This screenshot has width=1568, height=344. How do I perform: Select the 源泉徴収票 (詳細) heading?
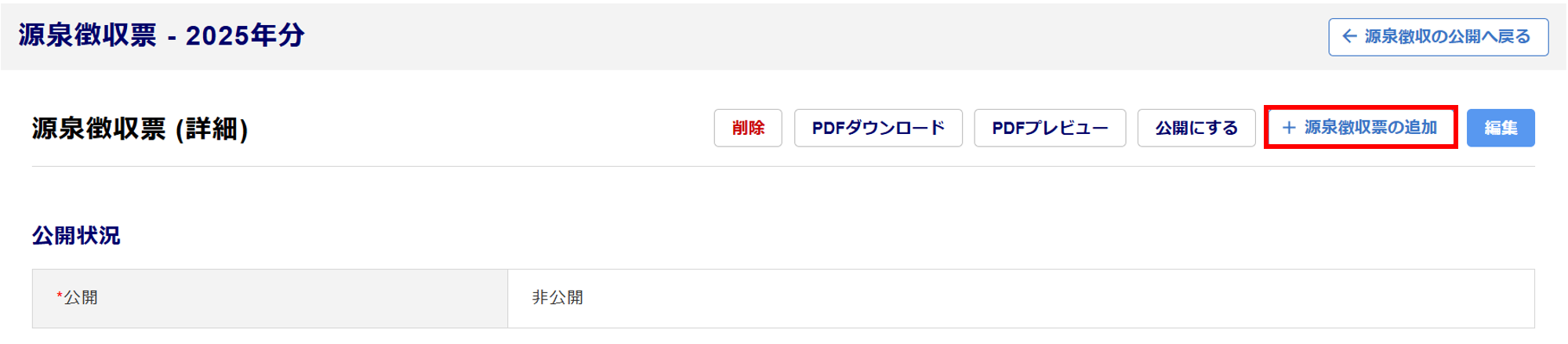point(140,129)
